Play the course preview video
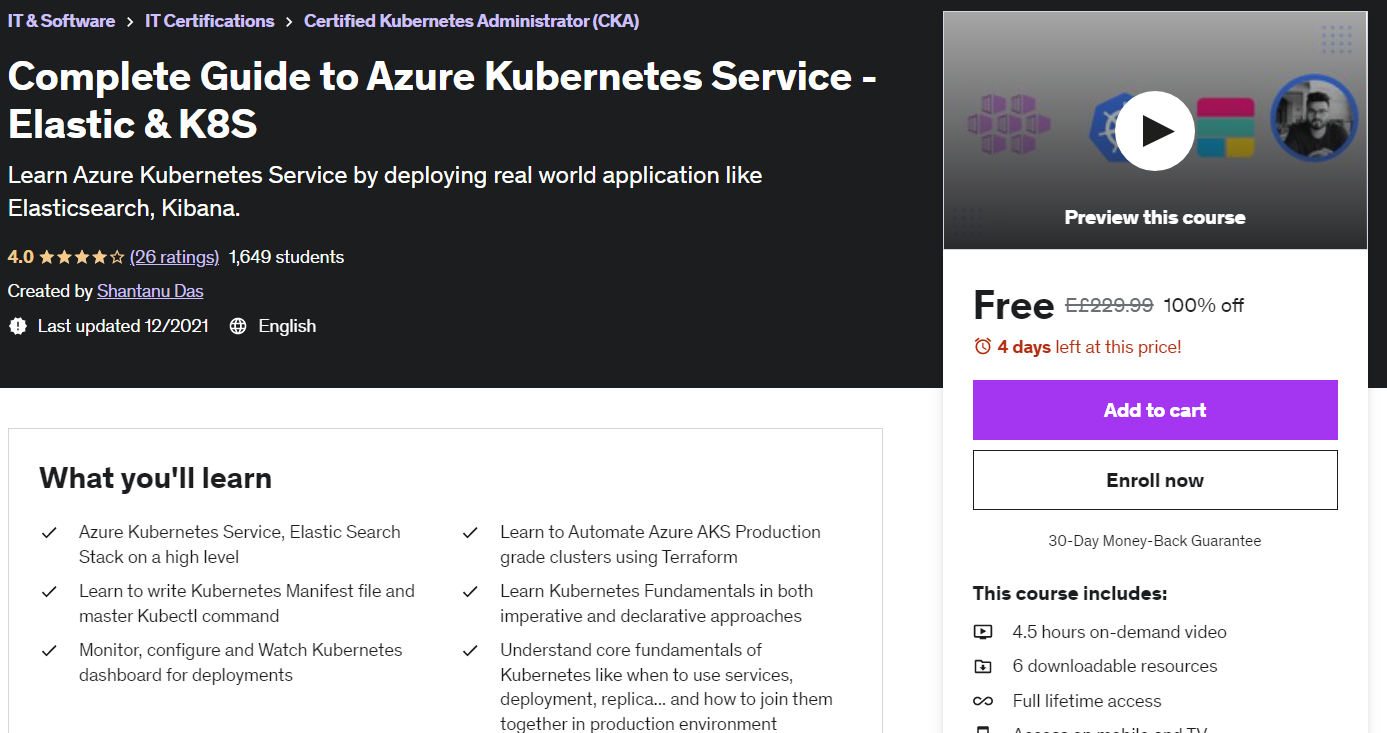 point(1154,131)
